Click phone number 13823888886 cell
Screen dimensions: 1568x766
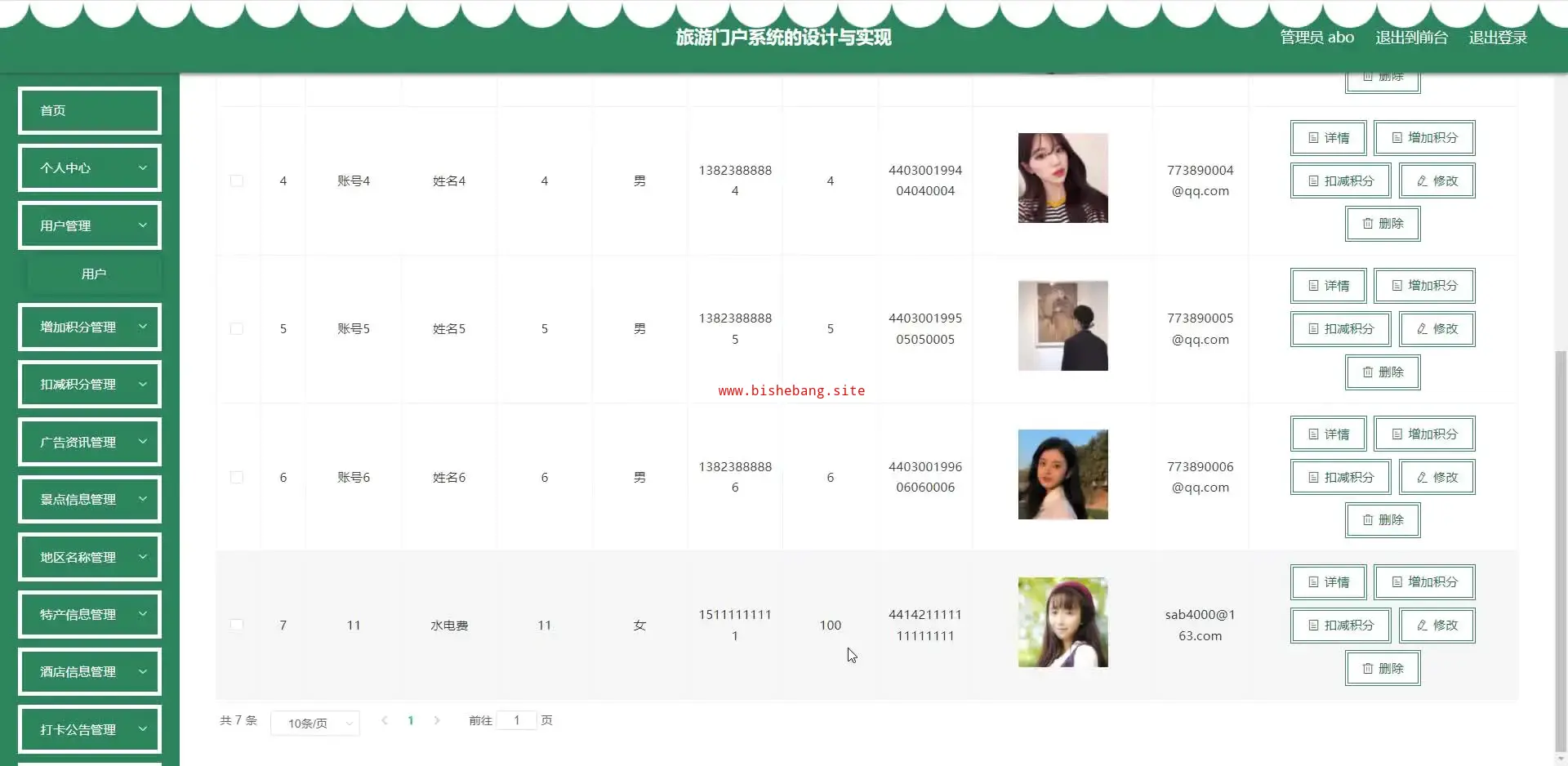pyautogui.click(x=735, y=477)
